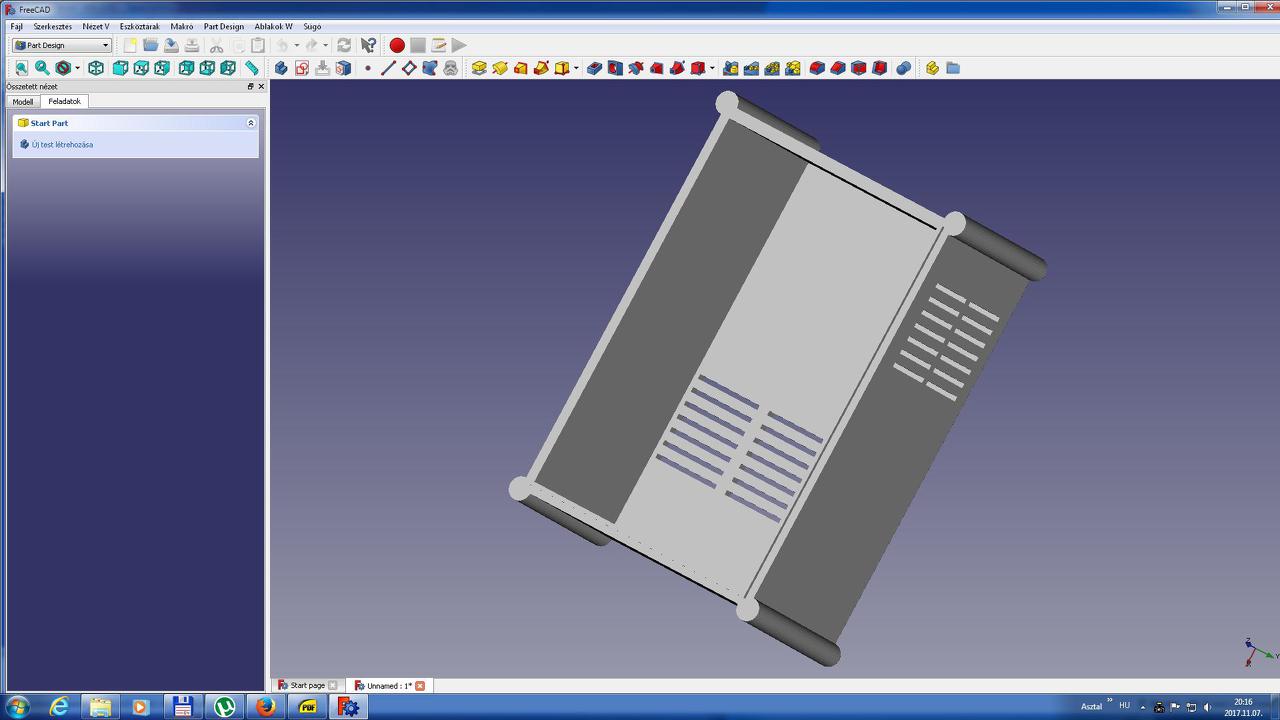Switch to the top view cube

click(141, 68)
